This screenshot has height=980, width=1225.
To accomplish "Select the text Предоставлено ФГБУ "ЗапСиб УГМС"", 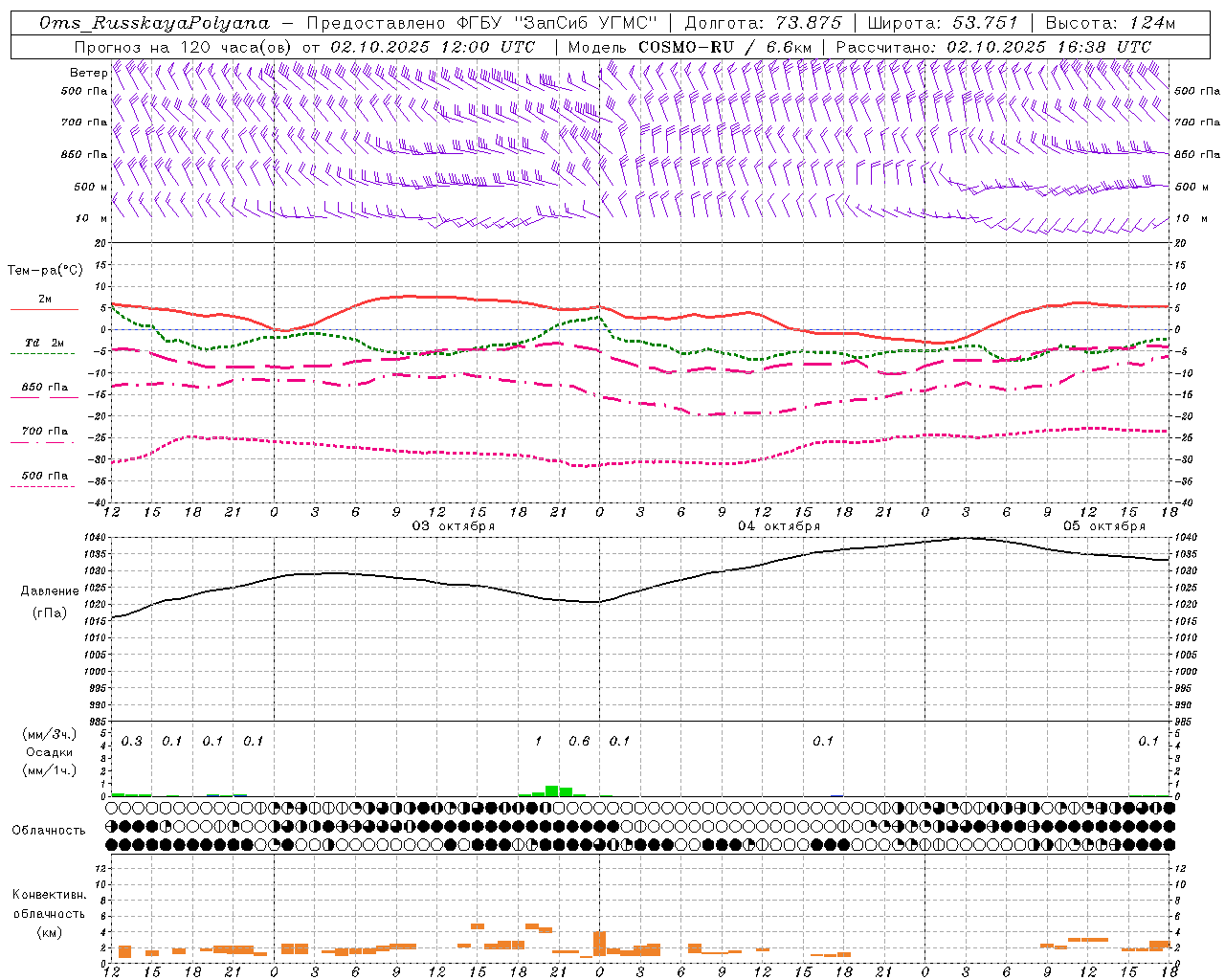I will click(481, 23).
